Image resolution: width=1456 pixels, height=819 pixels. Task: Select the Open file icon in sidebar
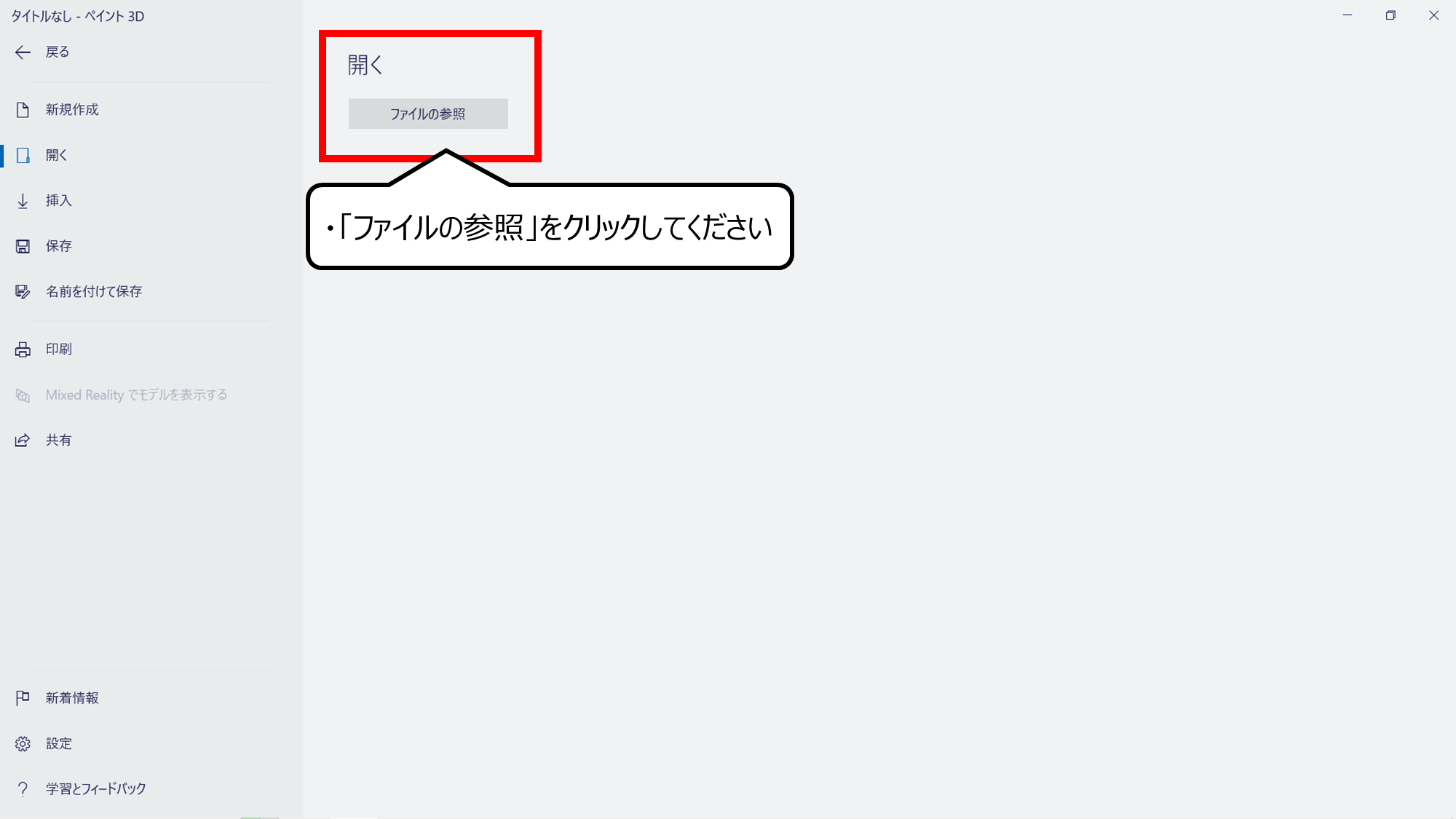[23, 155]
